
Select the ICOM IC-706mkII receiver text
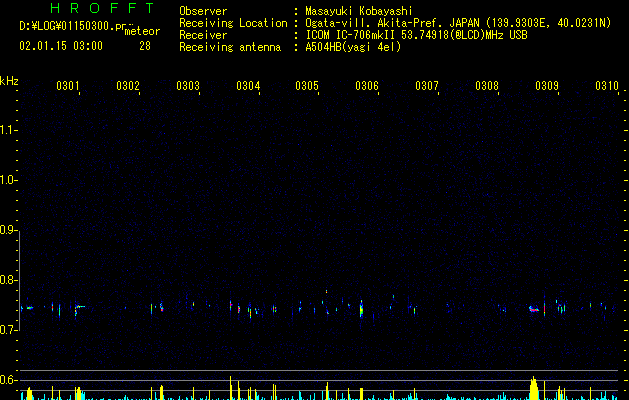351,35
